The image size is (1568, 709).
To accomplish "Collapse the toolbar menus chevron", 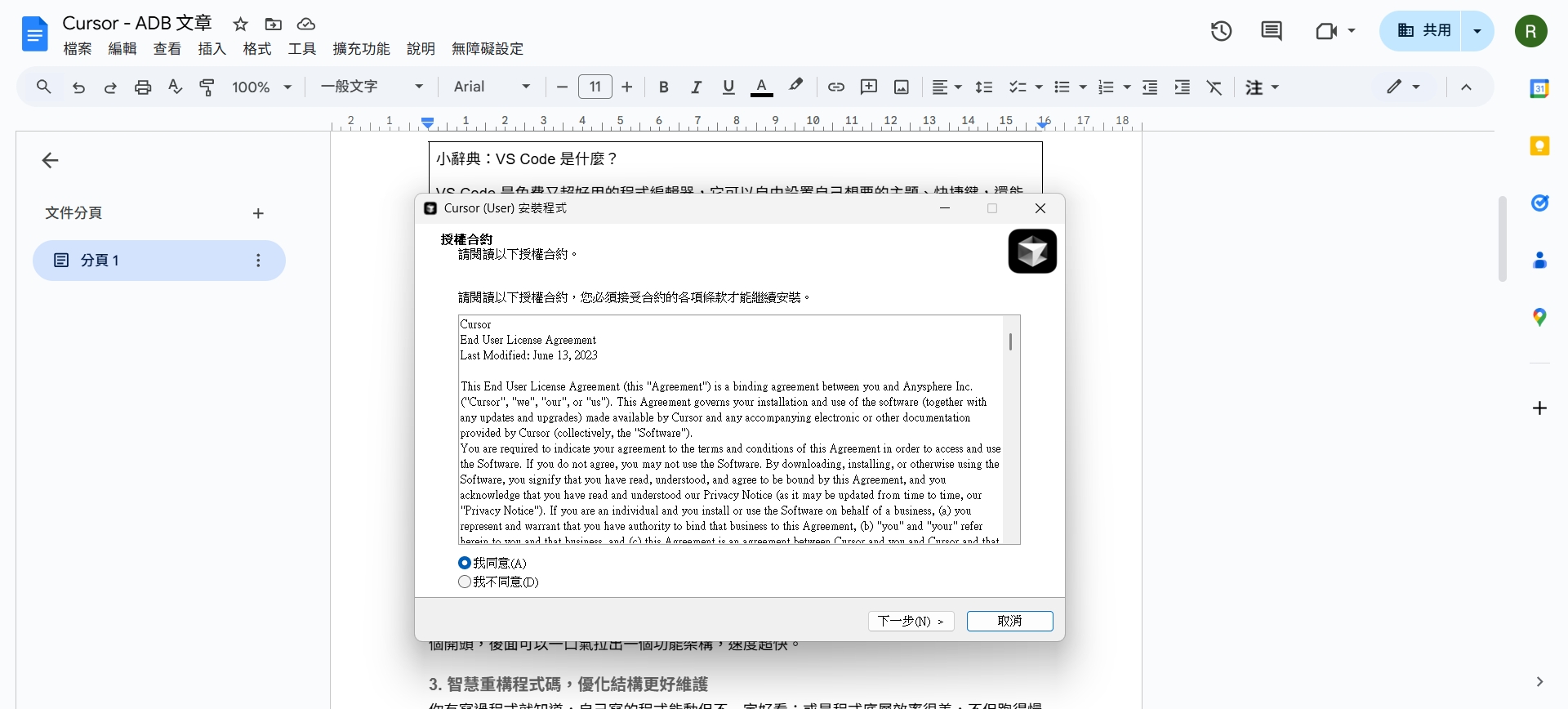I will click(1466, 87).
